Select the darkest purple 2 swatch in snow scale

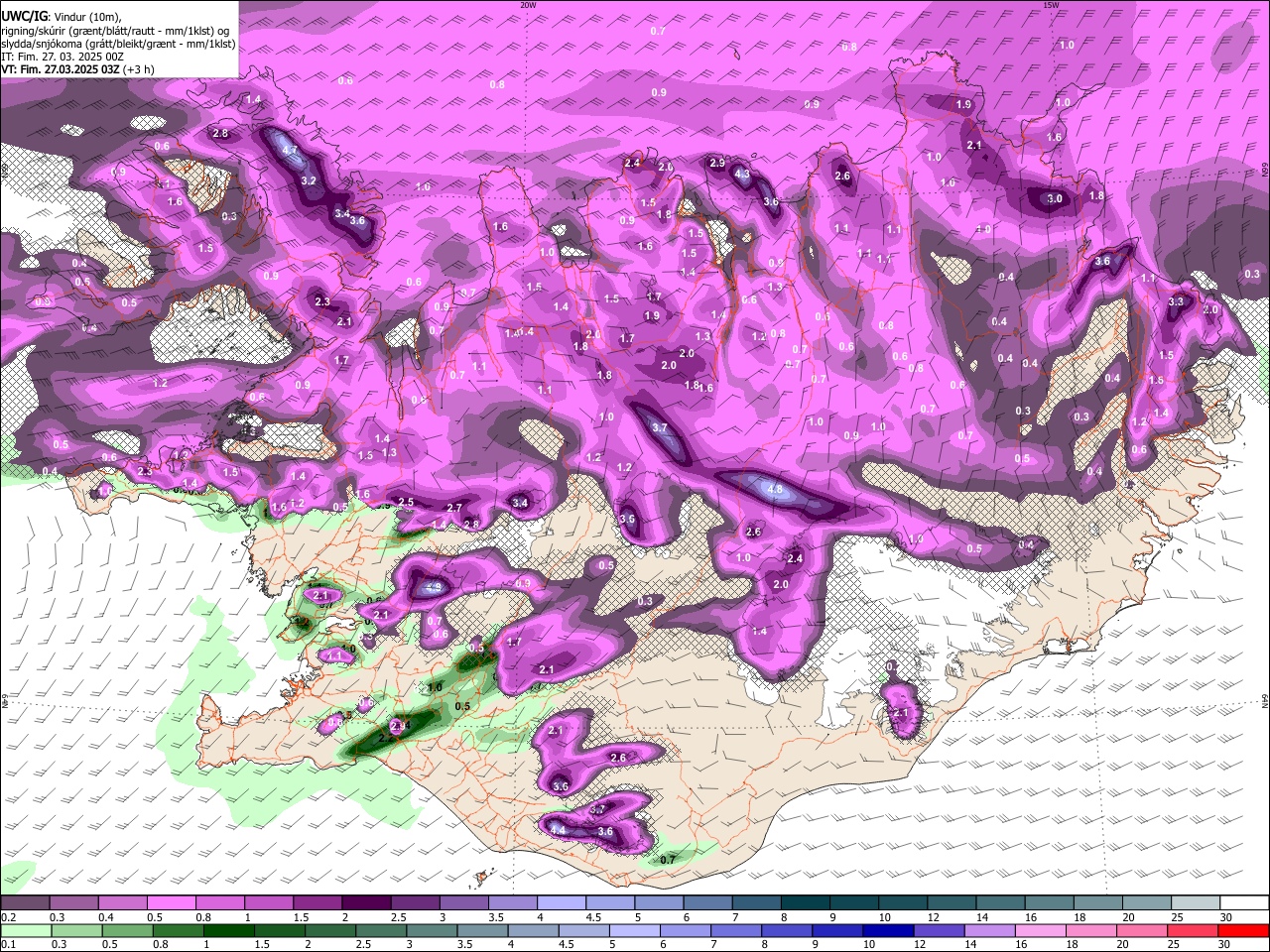pyautogui.click(x=366, y=903)
